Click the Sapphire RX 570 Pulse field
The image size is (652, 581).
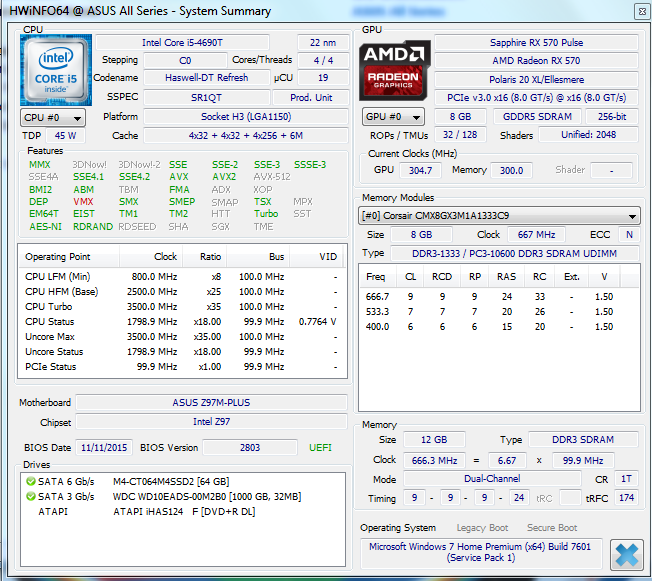pyautogui.click(x=536, y=43)
